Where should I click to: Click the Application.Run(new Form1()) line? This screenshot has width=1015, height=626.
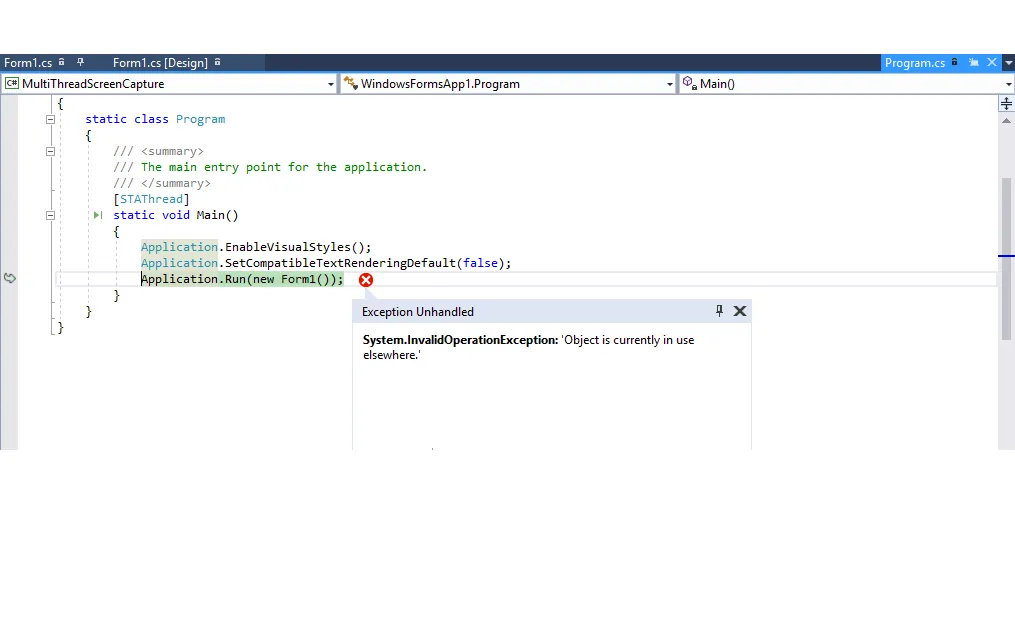(242, 279)
